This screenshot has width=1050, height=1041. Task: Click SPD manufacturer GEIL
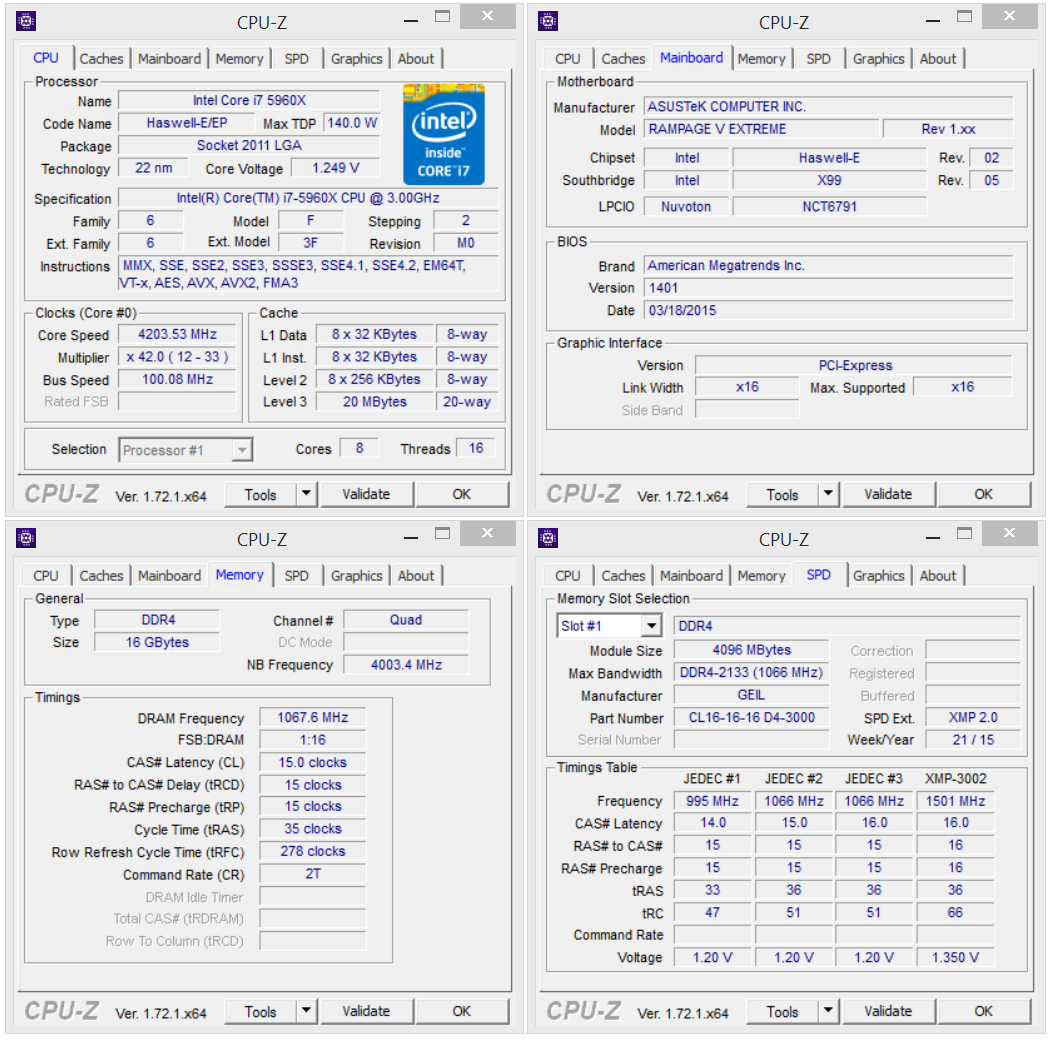[x=751, y=695]
